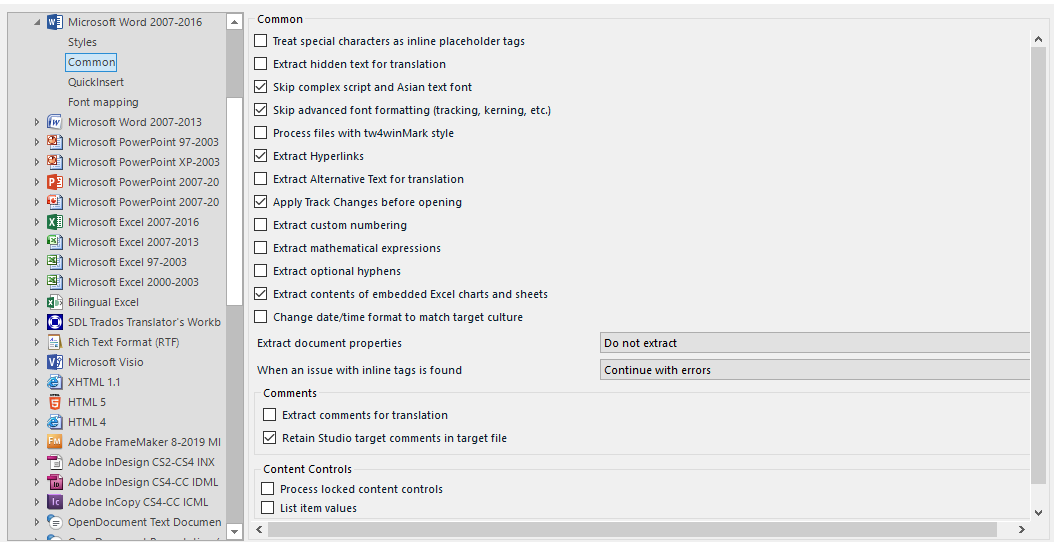1054x542 pixels.
Task: Expand the Rich Text Format (RTF) node
Action: (37, 342)
